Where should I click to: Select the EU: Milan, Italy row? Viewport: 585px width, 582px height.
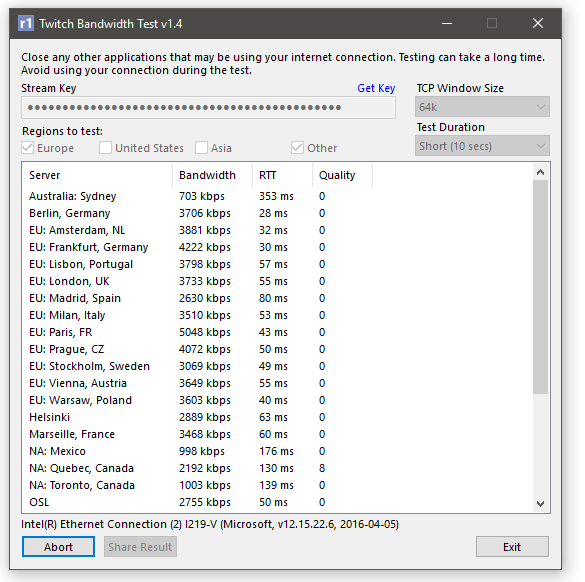[x=197, y=315]
